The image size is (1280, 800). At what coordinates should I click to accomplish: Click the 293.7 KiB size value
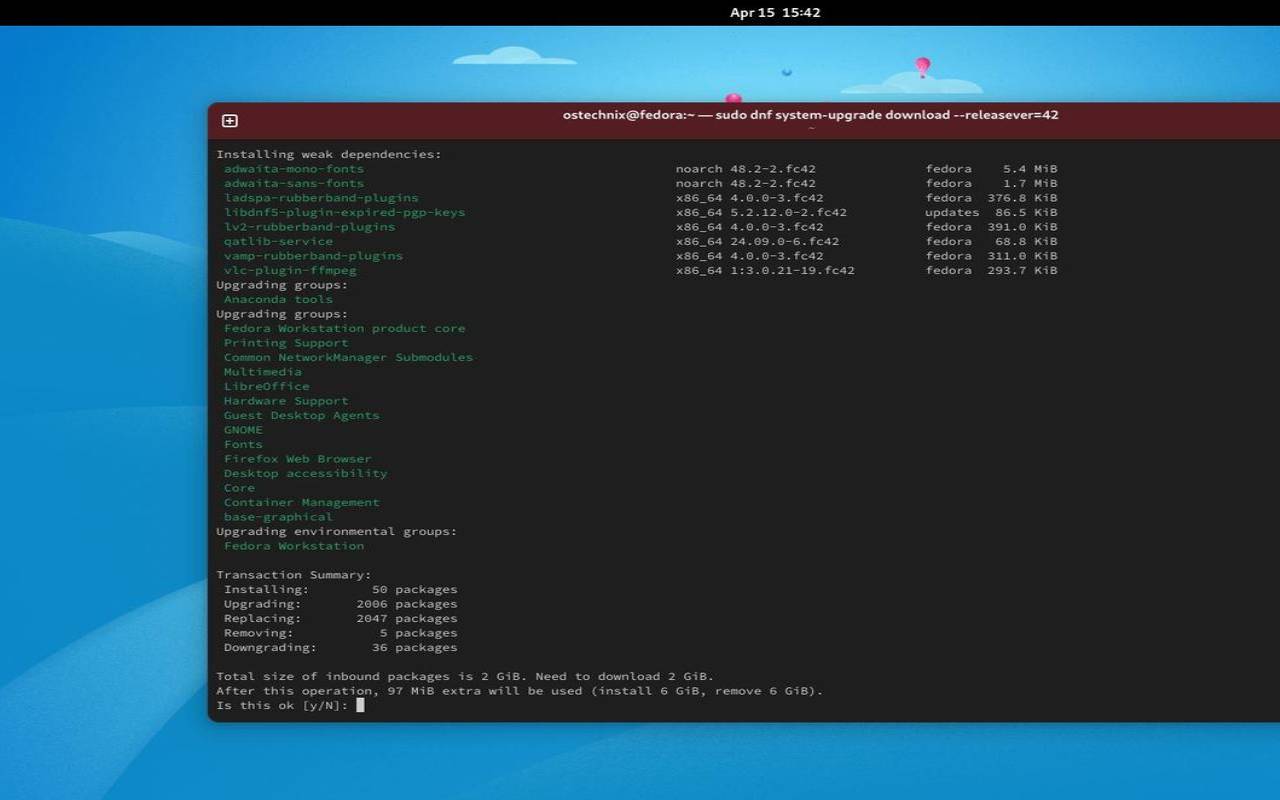[x=1022, y=270]
